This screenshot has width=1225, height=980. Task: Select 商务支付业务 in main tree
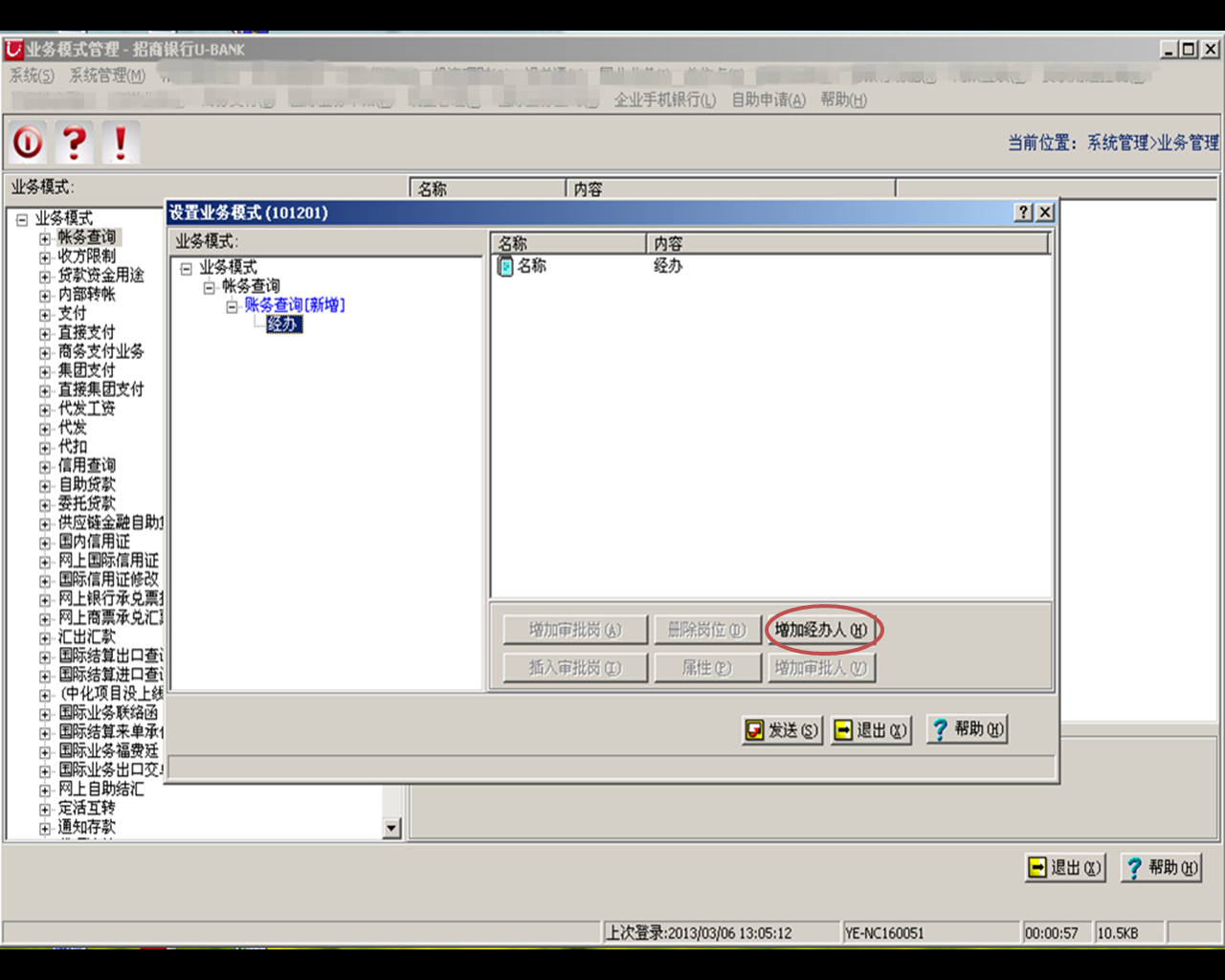(x=101, y=351)
